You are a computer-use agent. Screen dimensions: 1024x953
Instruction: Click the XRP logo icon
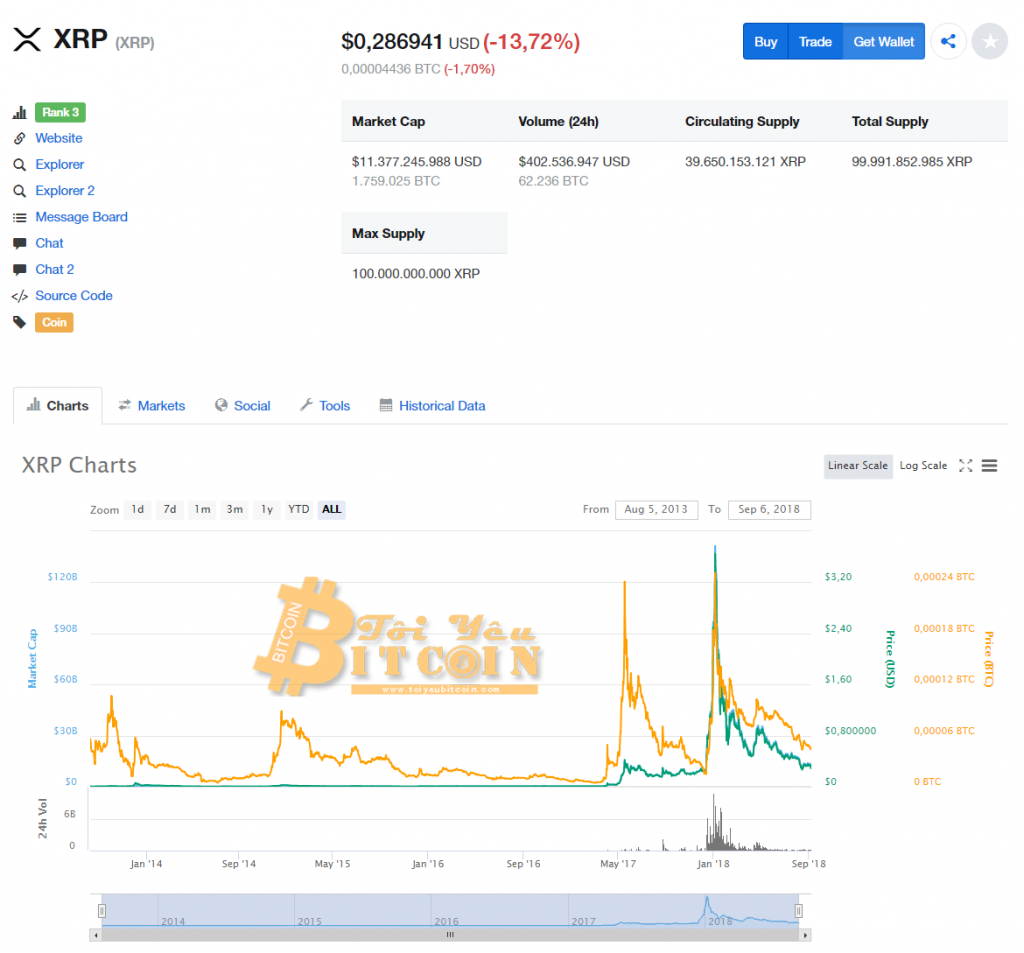coord(27,40)
